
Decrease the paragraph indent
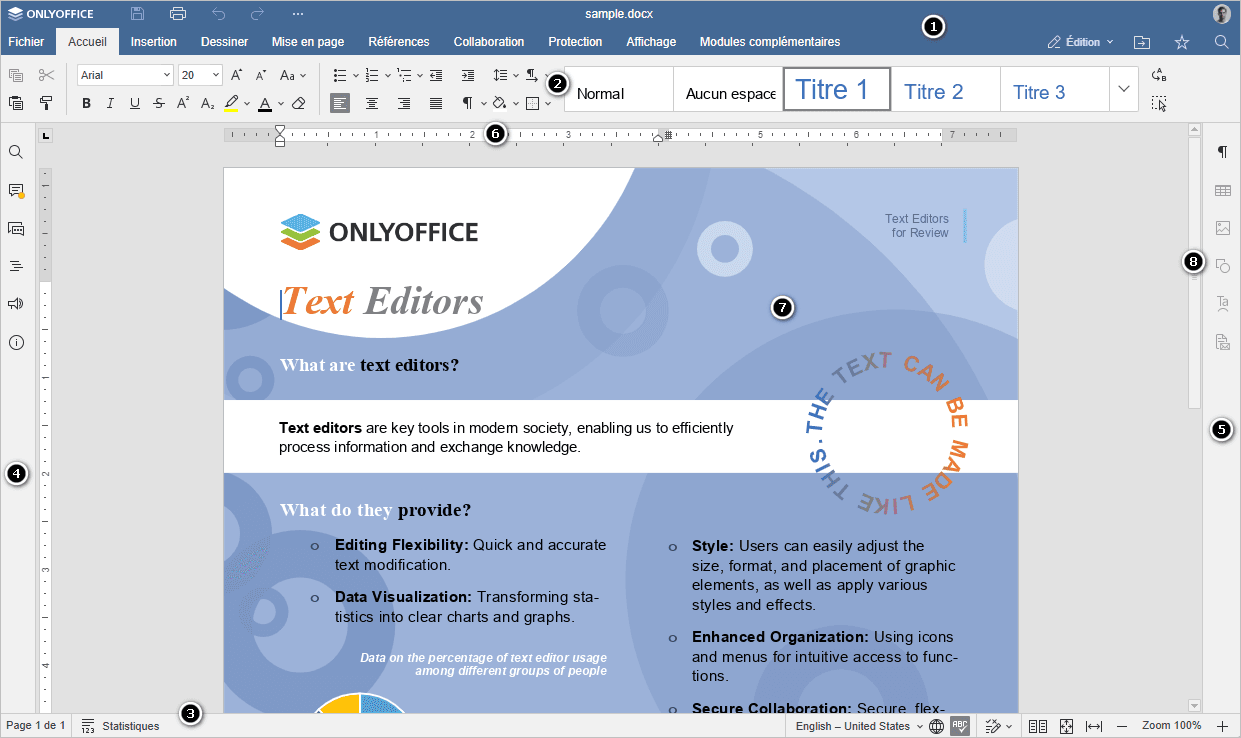[x=436, y=75]
